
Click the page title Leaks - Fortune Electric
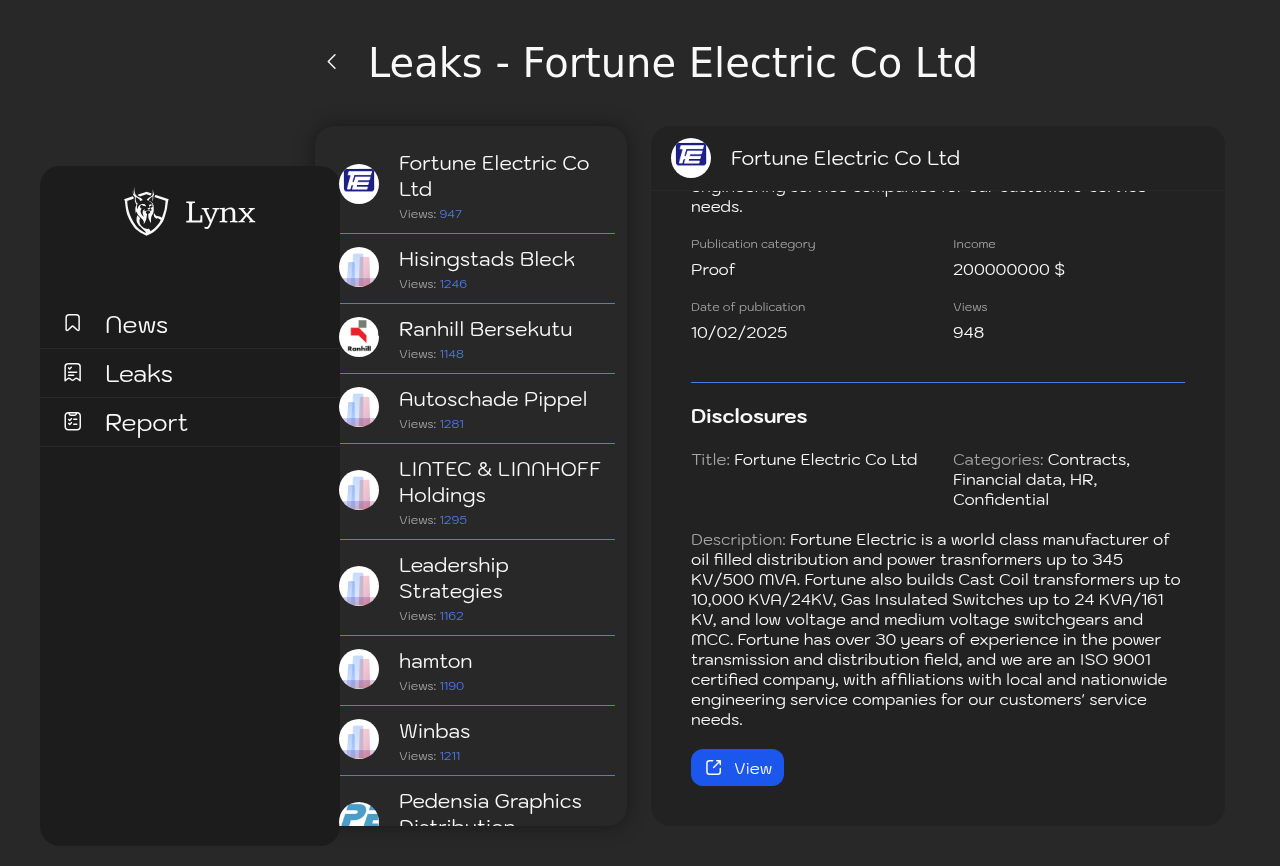672,63
